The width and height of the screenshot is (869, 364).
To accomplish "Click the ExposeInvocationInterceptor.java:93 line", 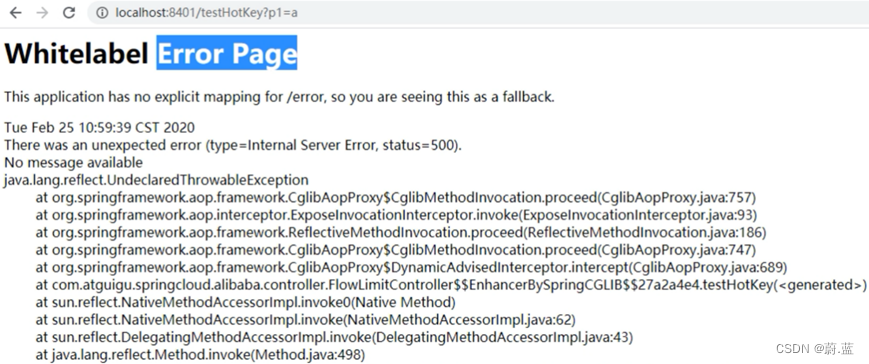I will [x=397, y=215].
